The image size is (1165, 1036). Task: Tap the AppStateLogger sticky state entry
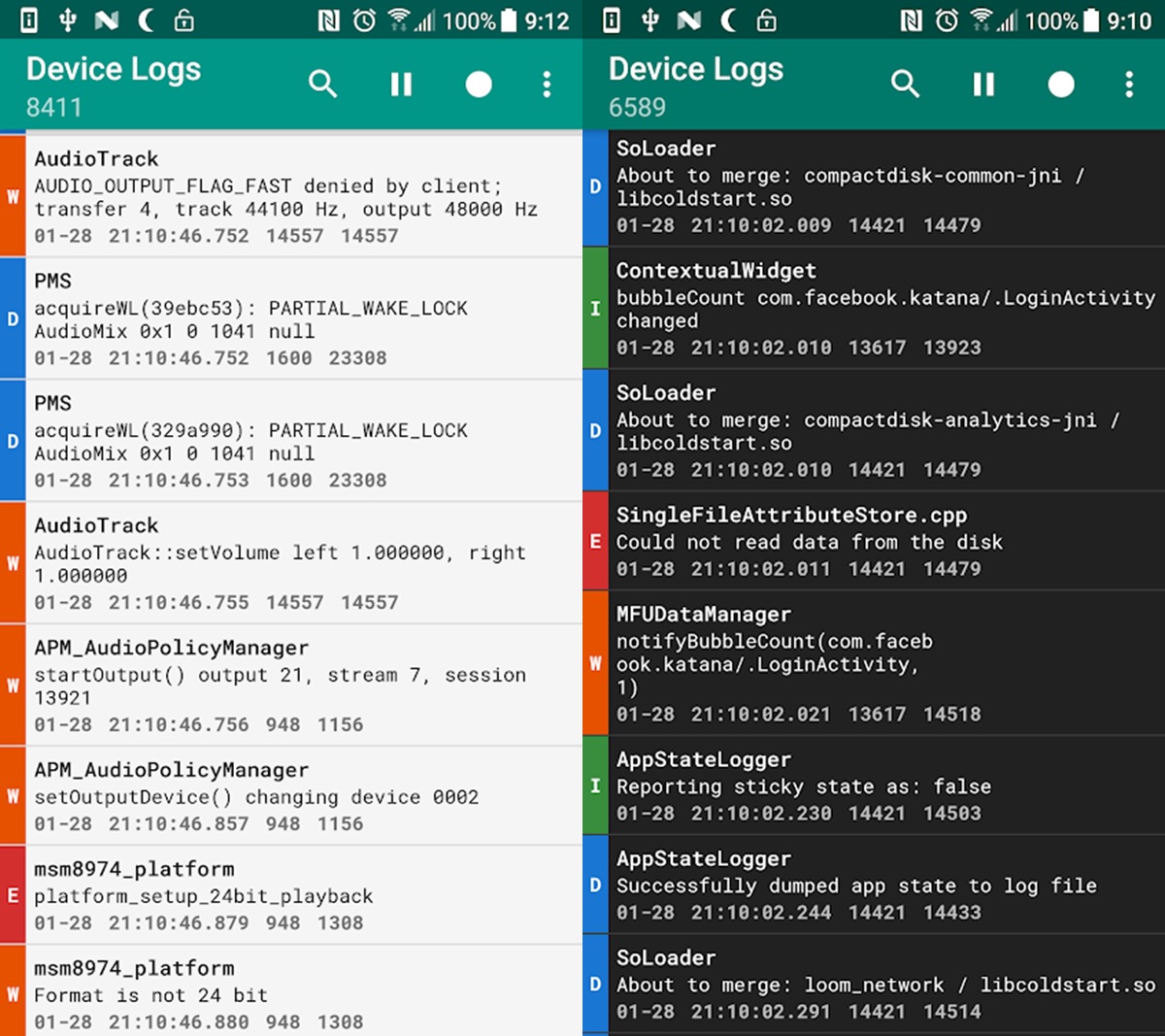pos(874,786)
